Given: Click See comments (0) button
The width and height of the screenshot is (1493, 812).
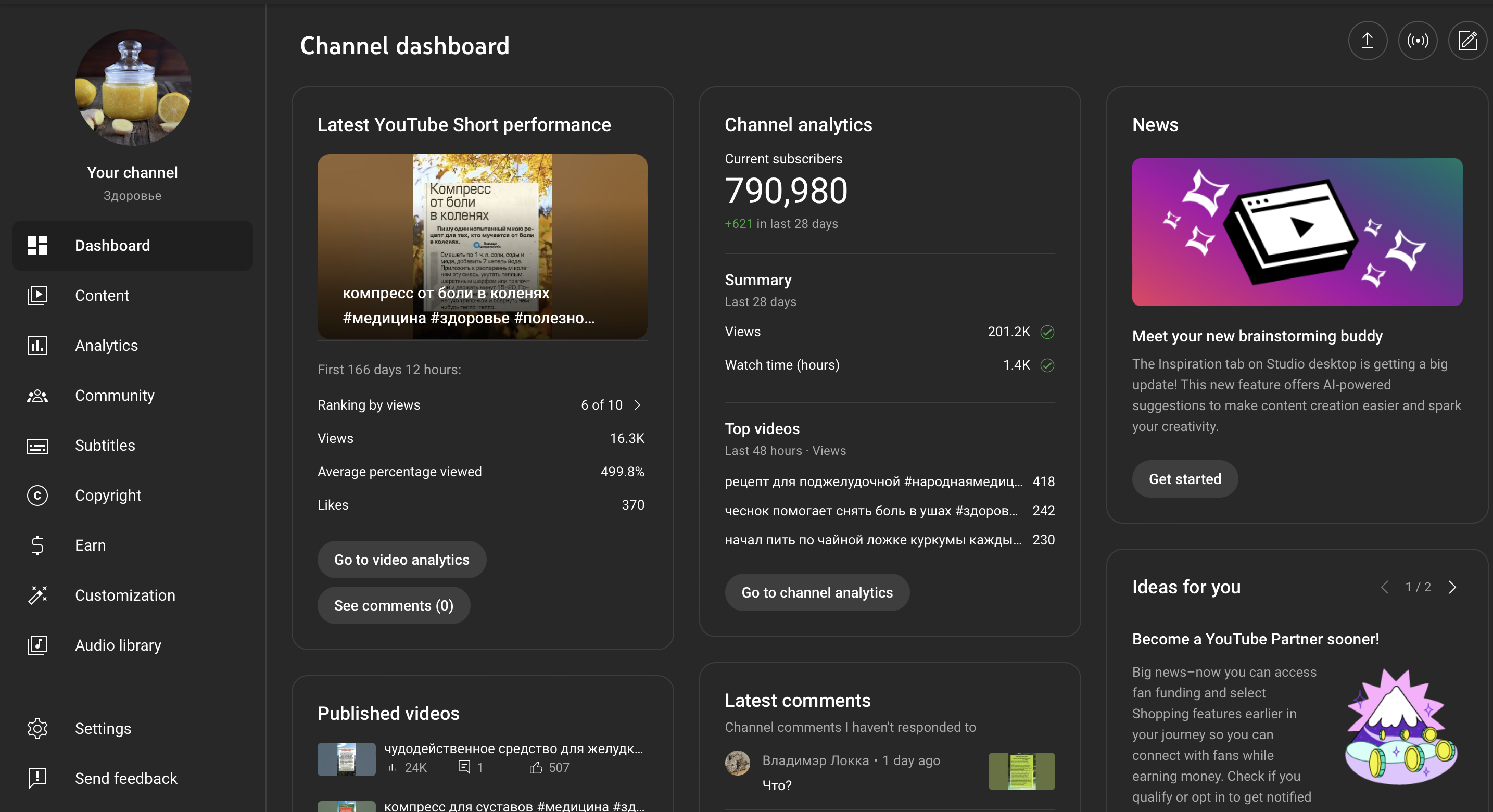Looking at the screenshot, I should [394, 606].
